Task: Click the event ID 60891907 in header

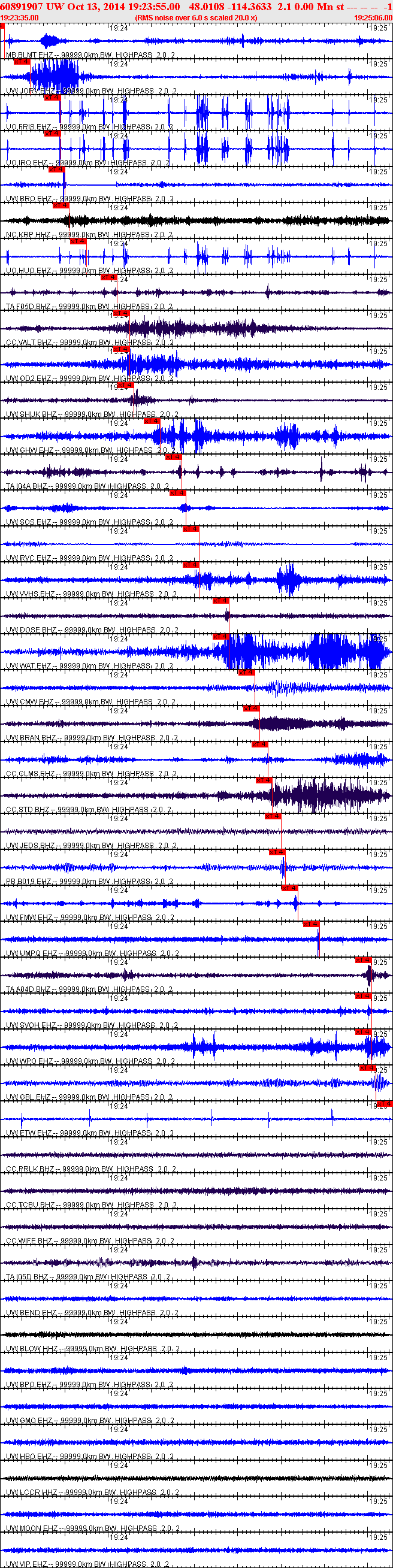Action: (22, 6)
